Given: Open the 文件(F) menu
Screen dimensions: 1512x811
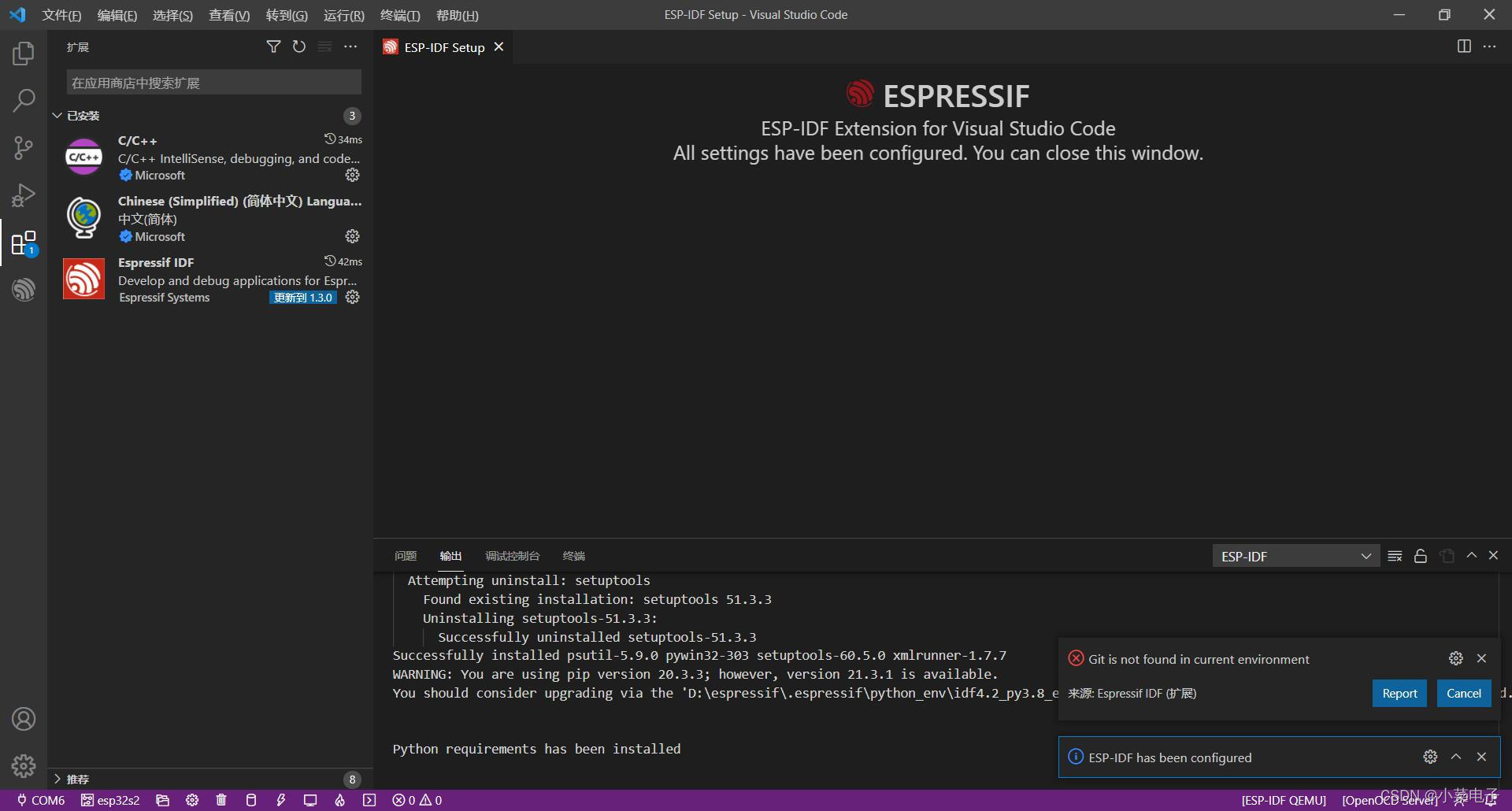Looking at the screenshot, I should [61, 15].
